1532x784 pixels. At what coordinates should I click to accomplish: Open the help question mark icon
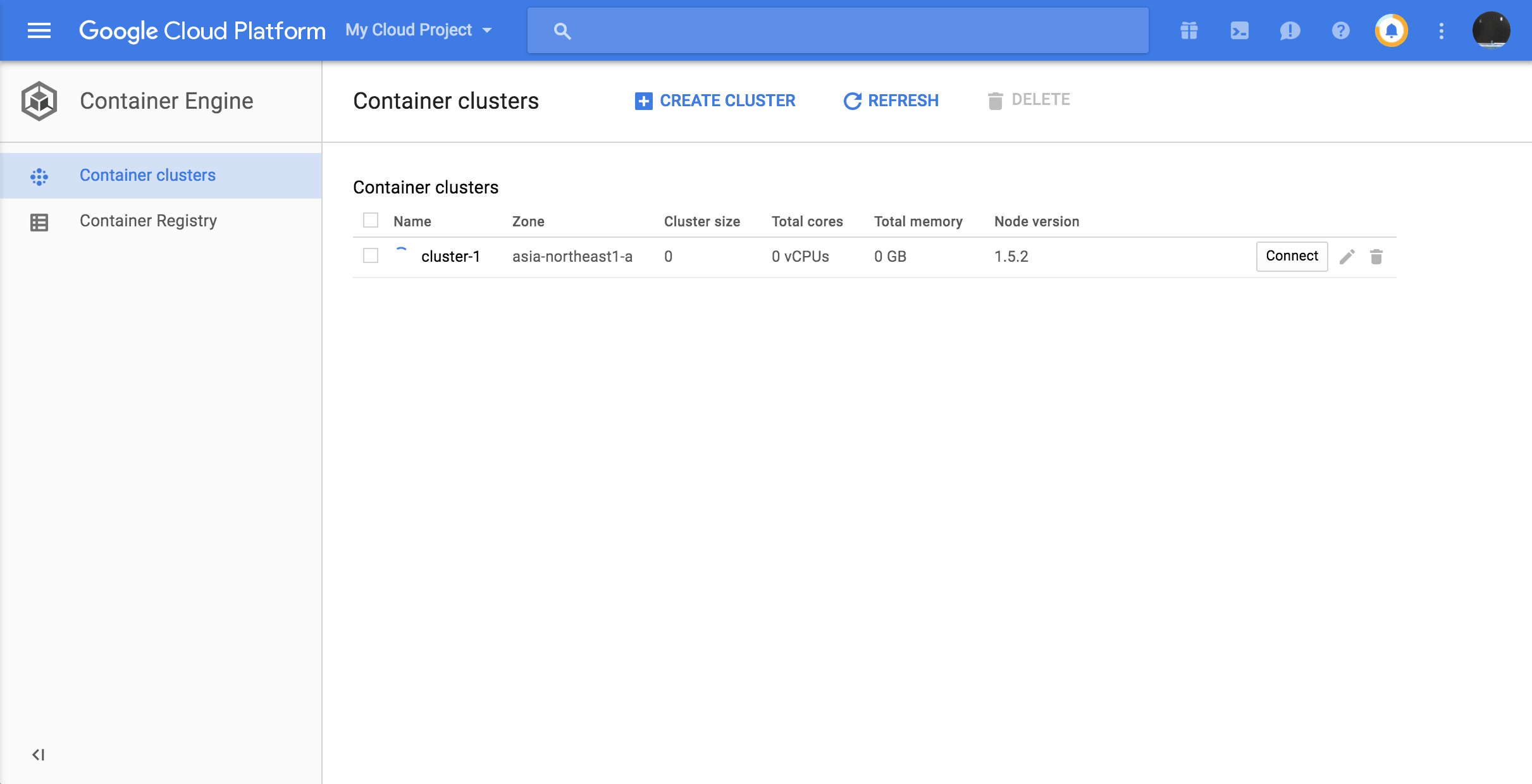1340,30
